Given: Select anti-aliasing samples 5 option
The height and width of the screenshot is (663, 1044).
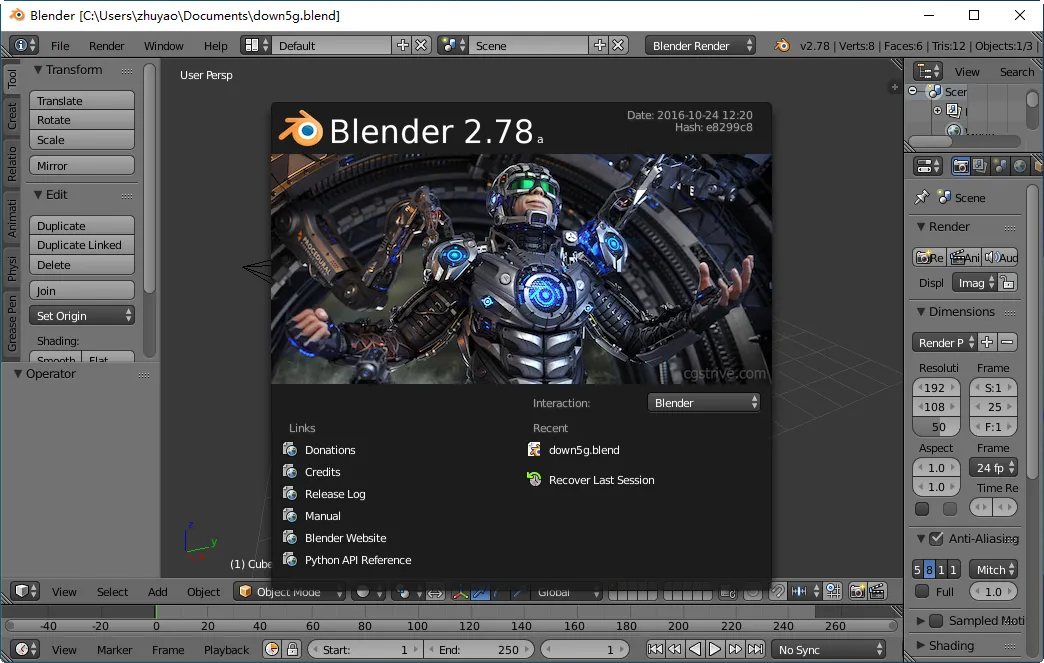Looking at the screenshot, I should 917,570.
